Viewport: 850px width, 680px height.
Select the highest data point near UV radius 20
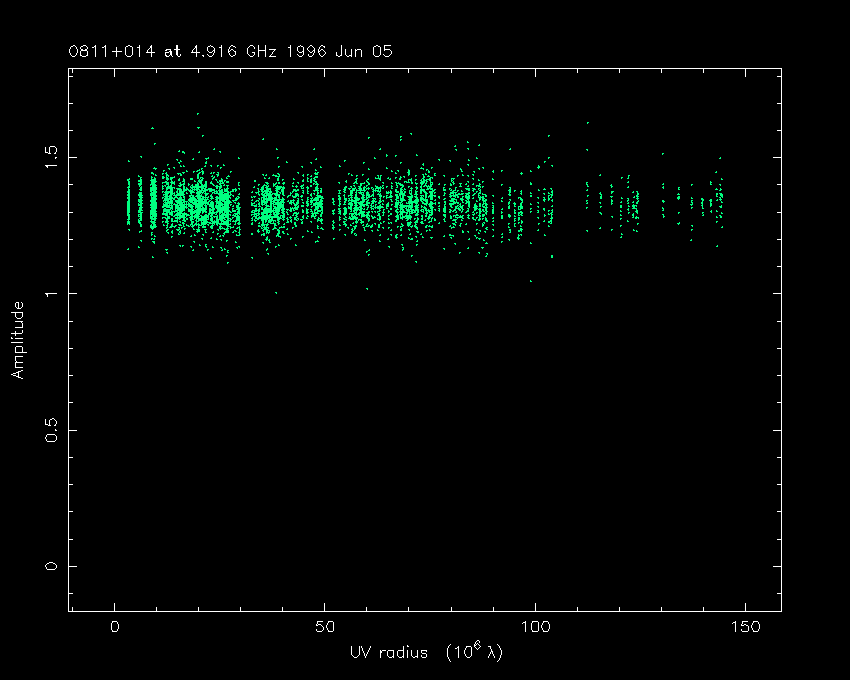point(197,114)
